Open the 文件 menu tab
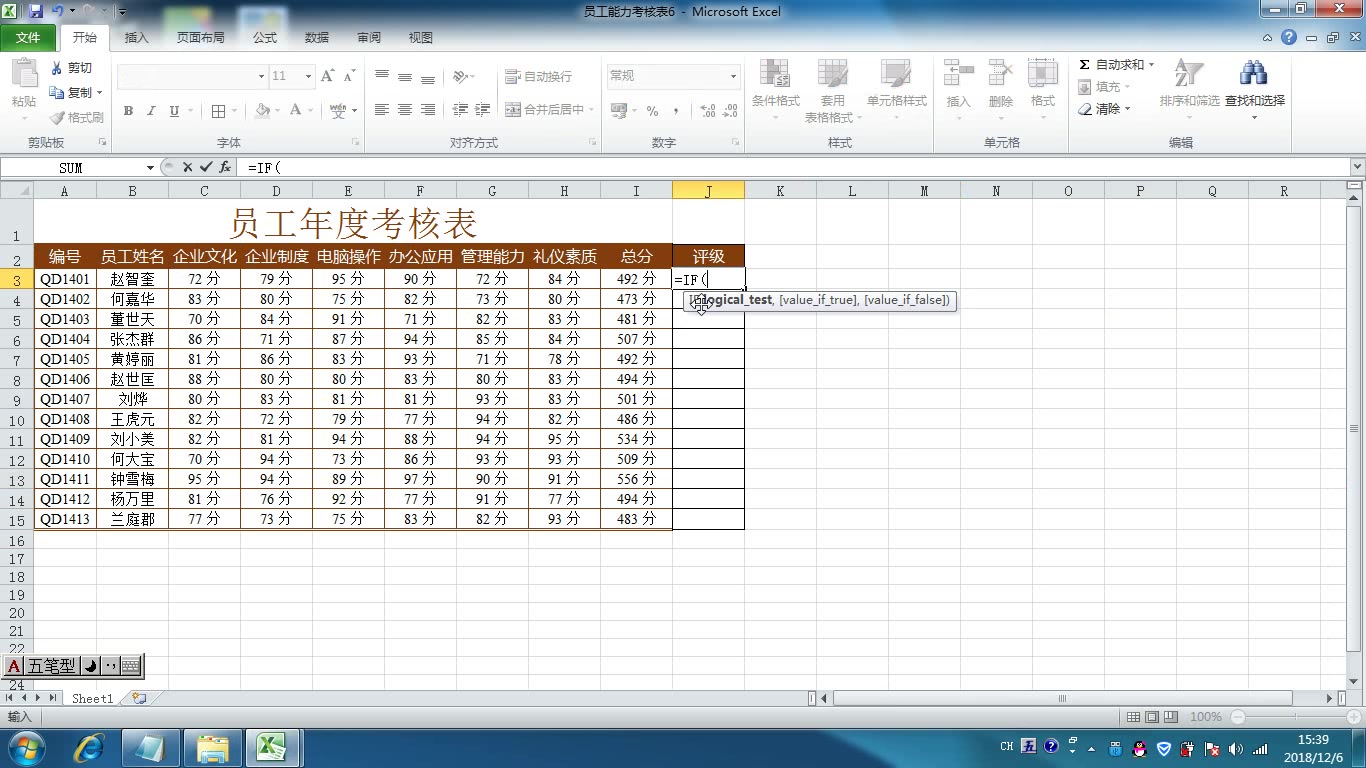This screenshot has height=768, width=1366. click(x=28, y=37)
